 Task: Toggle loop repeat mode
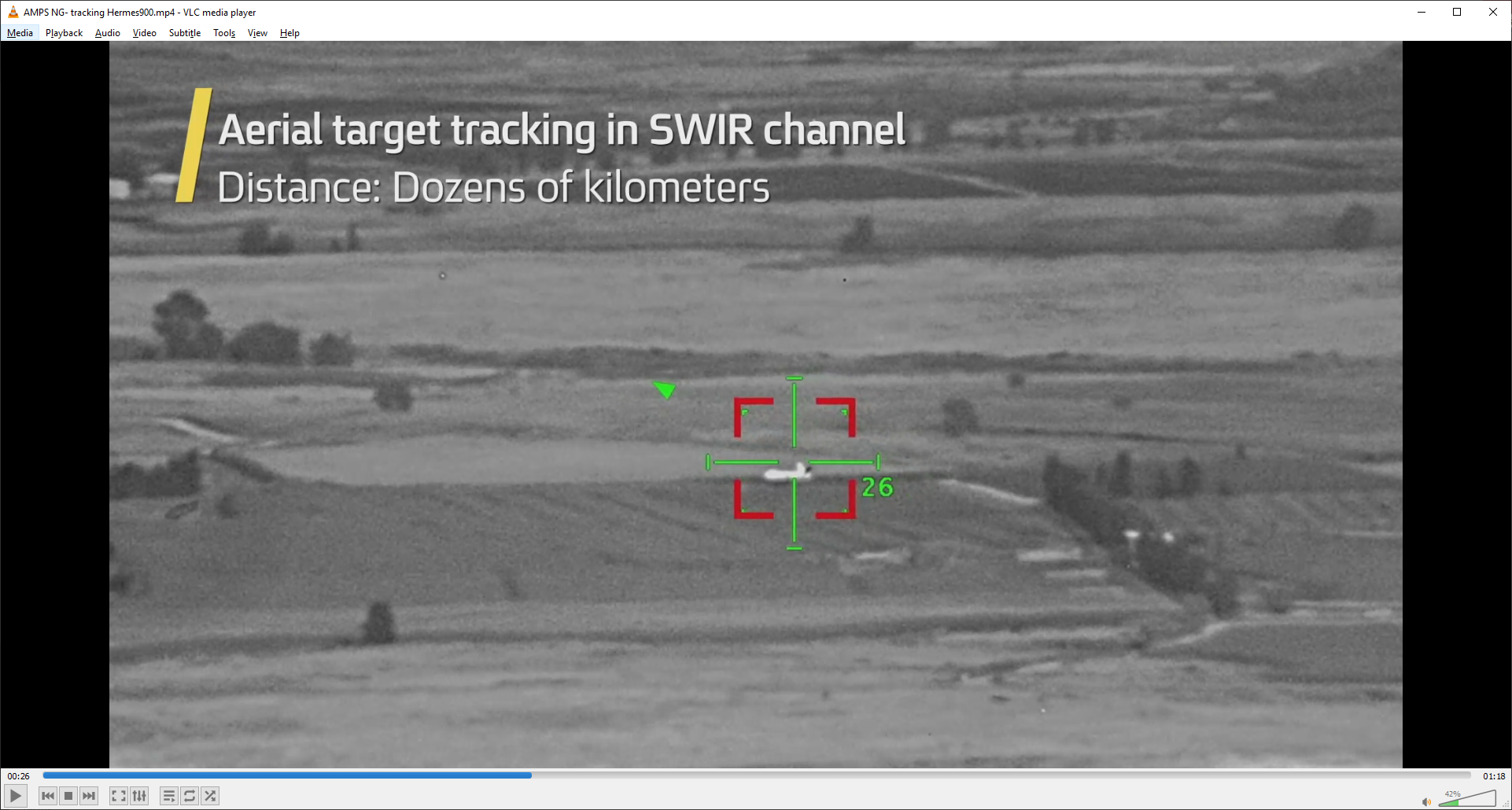tap(190, 796)
